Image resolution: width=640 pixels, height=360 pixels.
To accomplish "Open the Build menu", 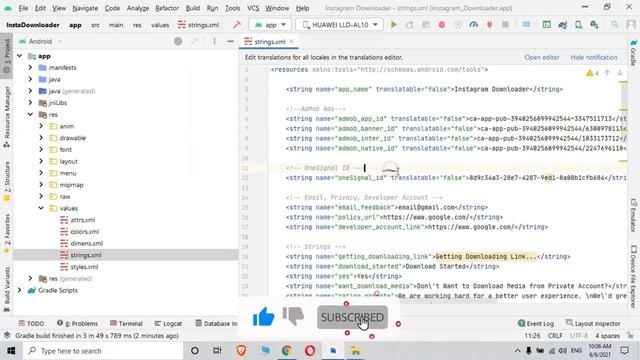I will 193,8.
